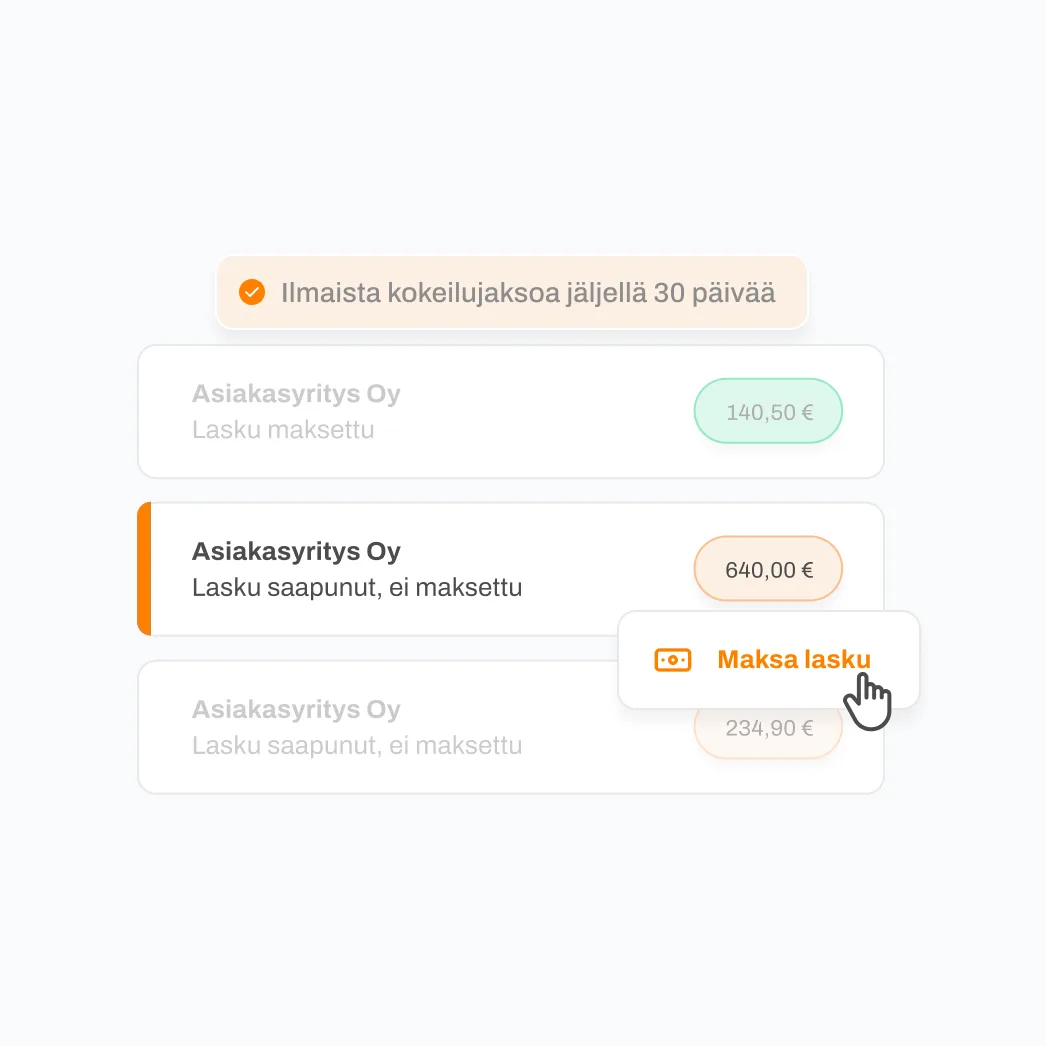This screenshot has width=1046, height=1046.
Task: Click the free trial banner text
Action: point(528,293)
